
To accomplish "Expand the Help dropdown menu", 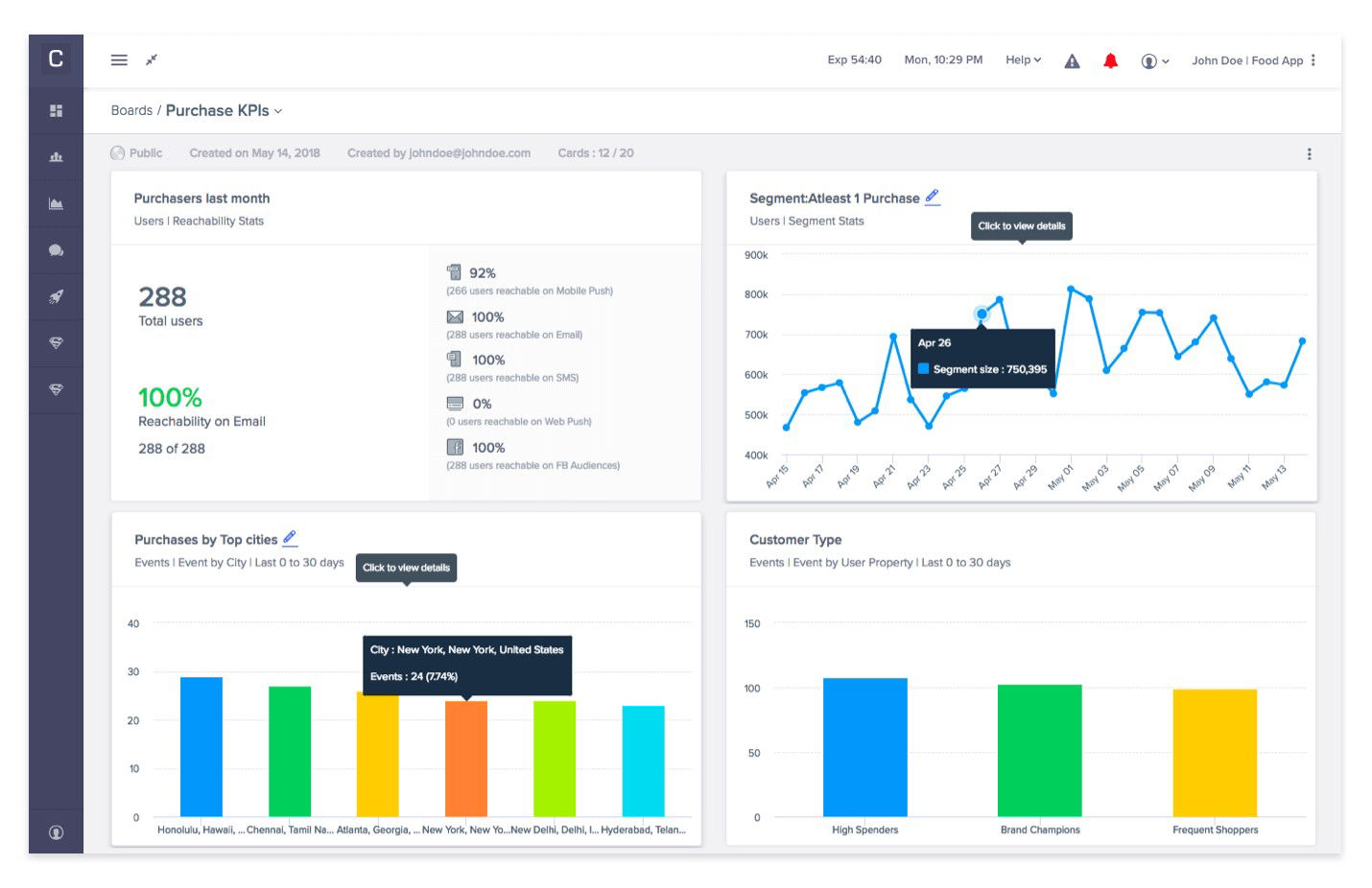I will coord(1023,59).
